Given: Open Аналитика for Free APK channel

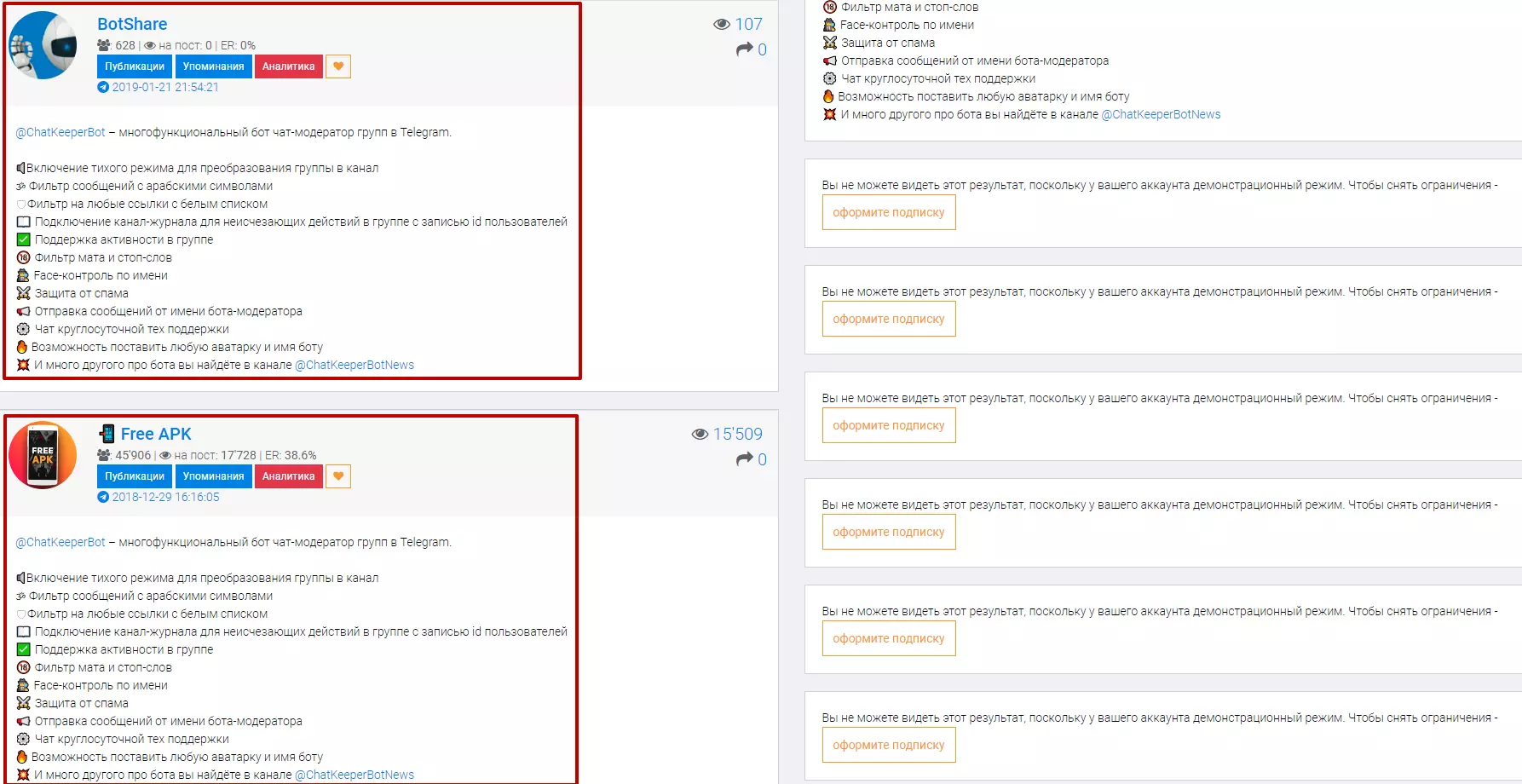Looking at the screenshot, I should pos(288,476).
